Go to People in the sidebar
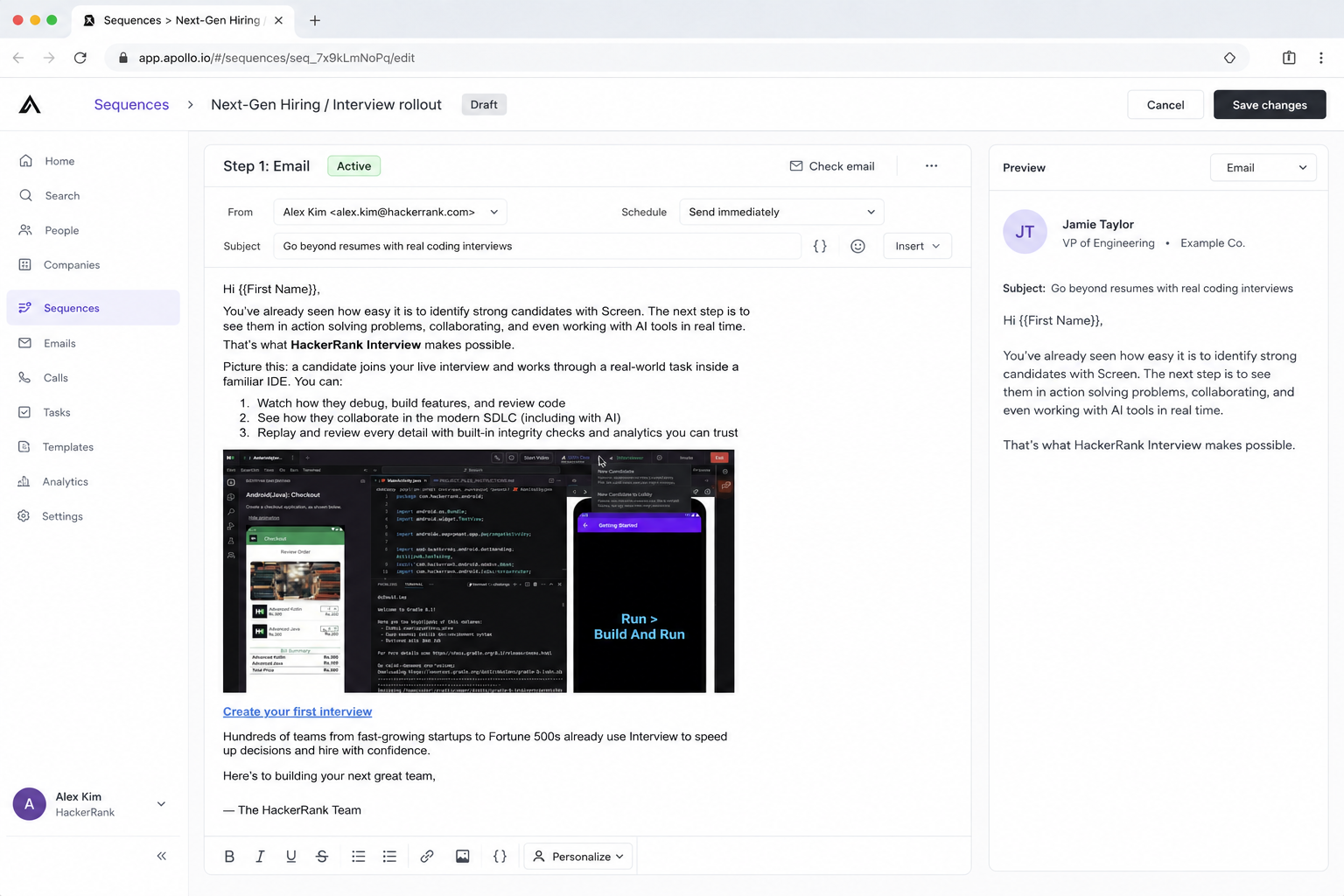Screen dimensions: 1344x896 point(93,230)
